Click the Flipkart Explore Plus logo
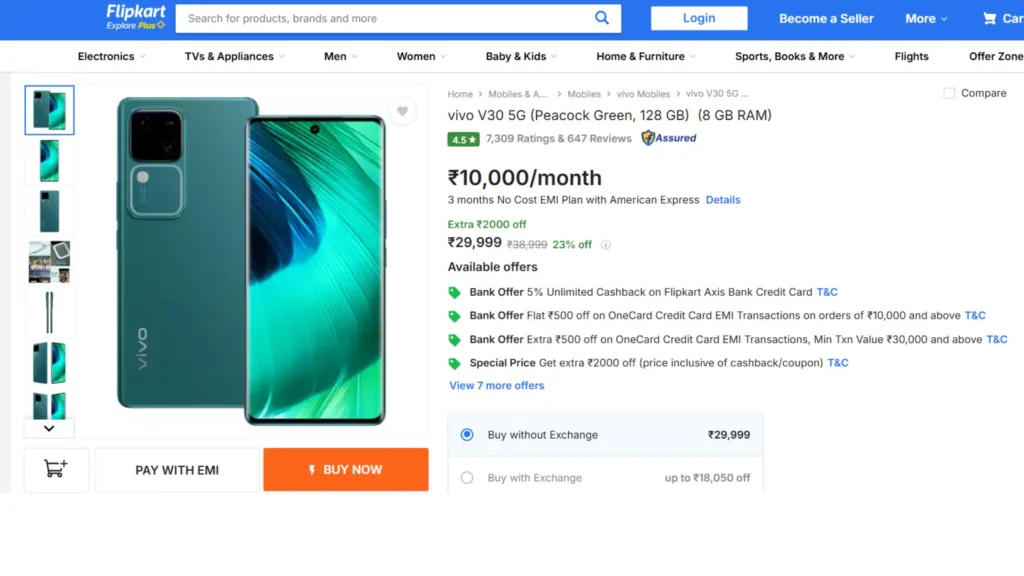The height and width of the screenshot is (576, 1024). 136,16
